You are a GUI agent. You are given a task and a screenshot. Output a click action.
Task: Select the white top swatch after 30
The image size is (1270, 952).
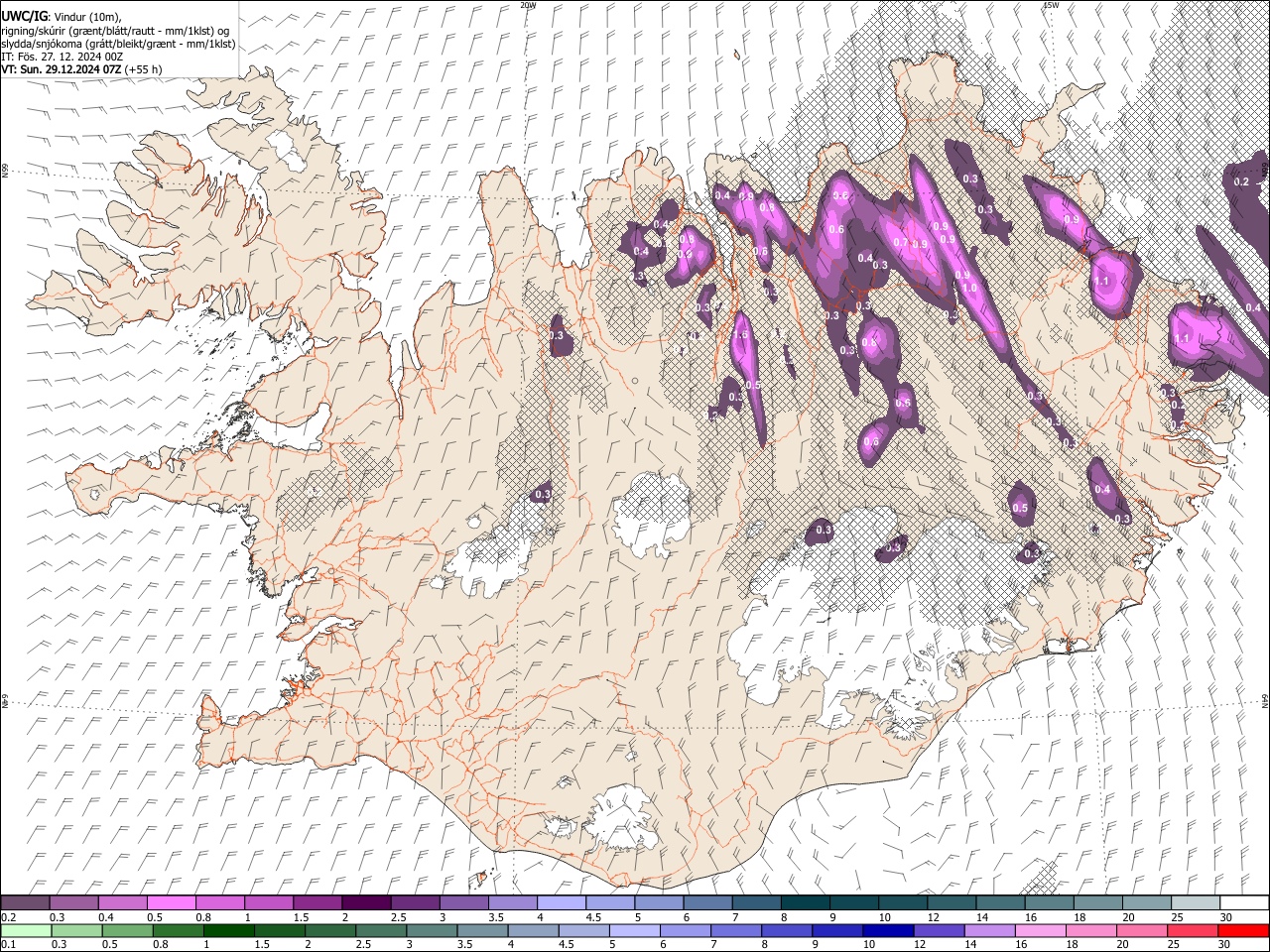[x=1242, y=903]
